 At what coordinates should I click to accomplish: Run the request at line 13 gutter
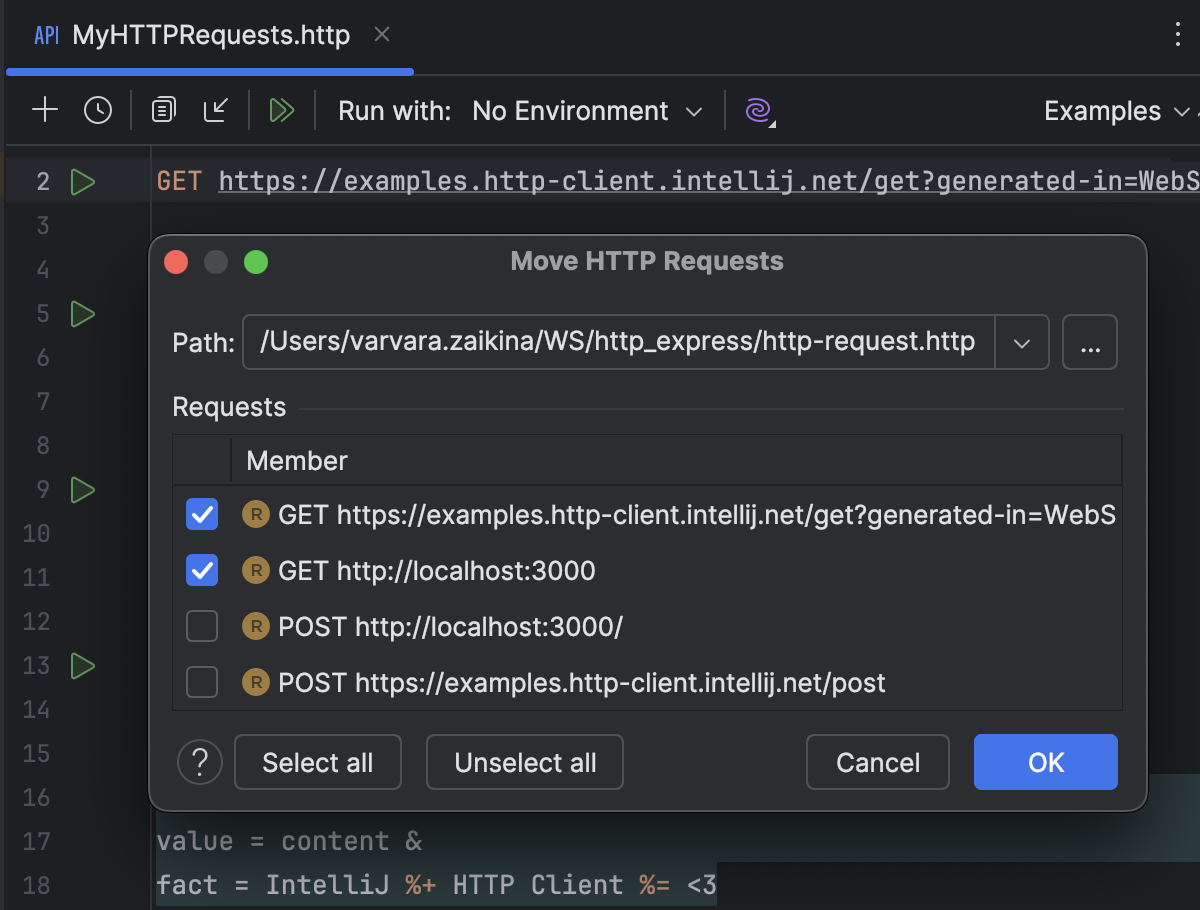[83, 666]
